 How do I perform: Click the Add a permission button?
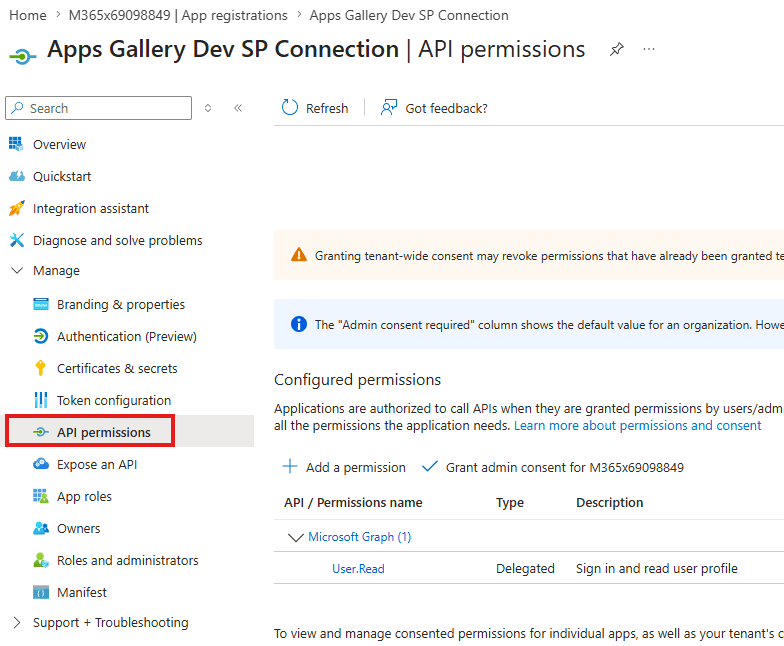(344, 467)
